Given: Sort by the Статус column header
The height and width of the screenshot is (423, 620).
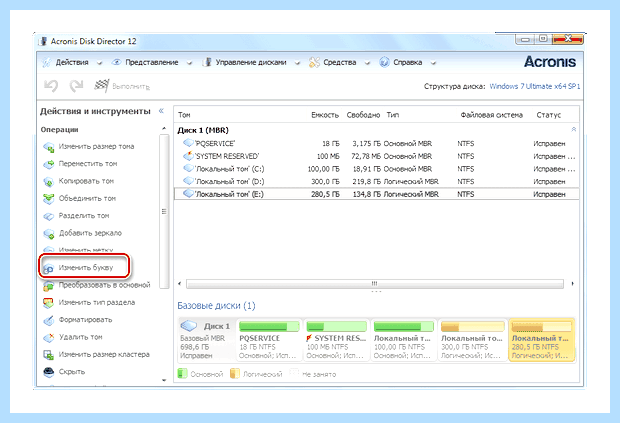Looking at the screenshot, I should coord(548,115).
